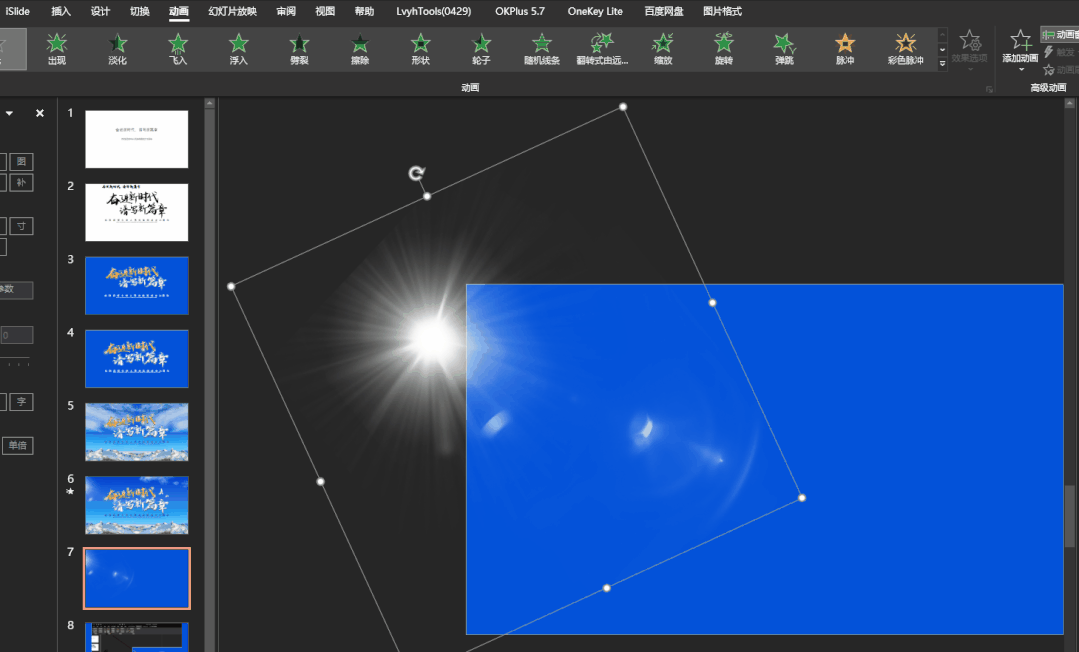Select the 动画 (Animations) tab

tap(179, 11)
